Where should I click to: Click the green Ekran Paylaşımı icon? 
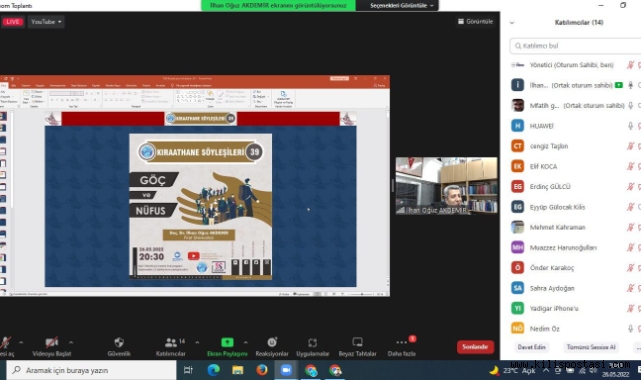click(227, 342)
